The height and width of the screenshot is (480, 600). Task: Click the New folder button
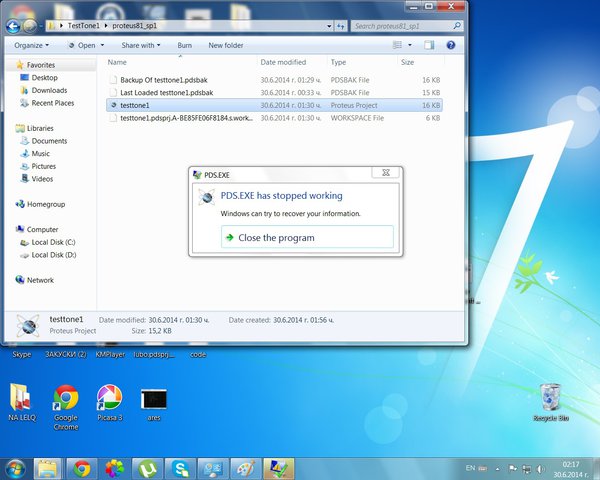(x=226, y=45)
